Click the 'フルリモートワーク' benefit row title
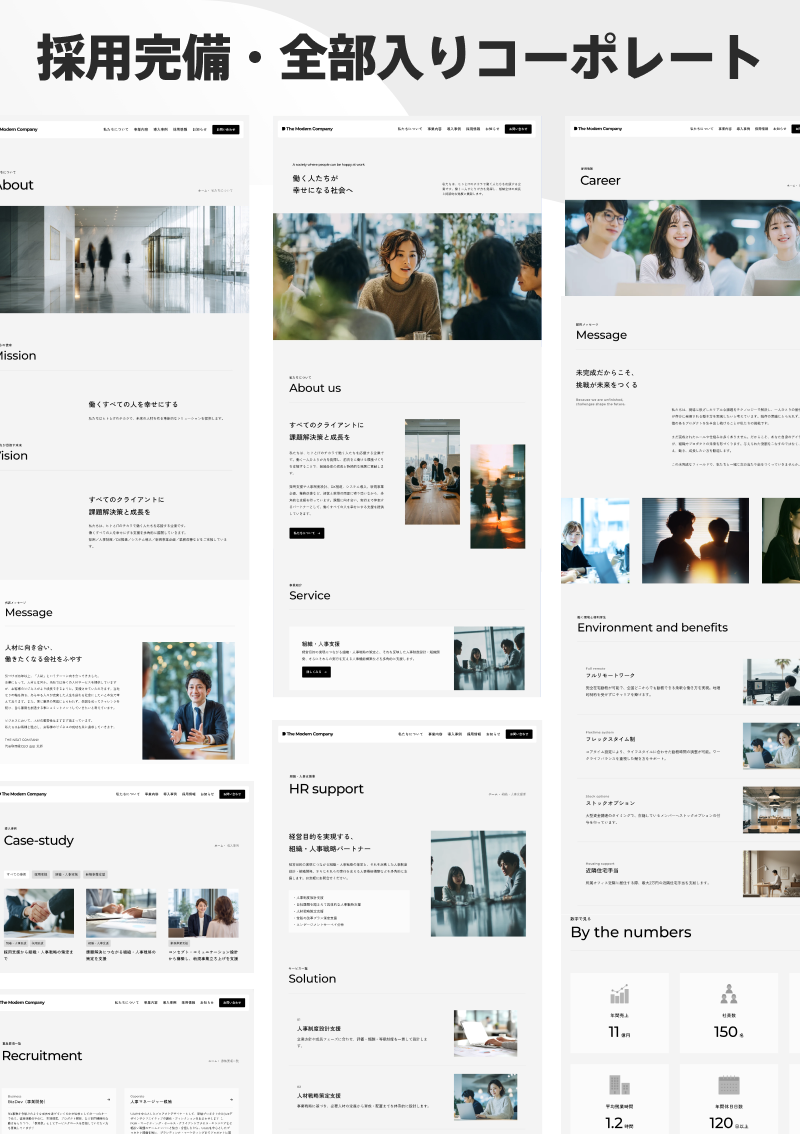 pos(610,675)
